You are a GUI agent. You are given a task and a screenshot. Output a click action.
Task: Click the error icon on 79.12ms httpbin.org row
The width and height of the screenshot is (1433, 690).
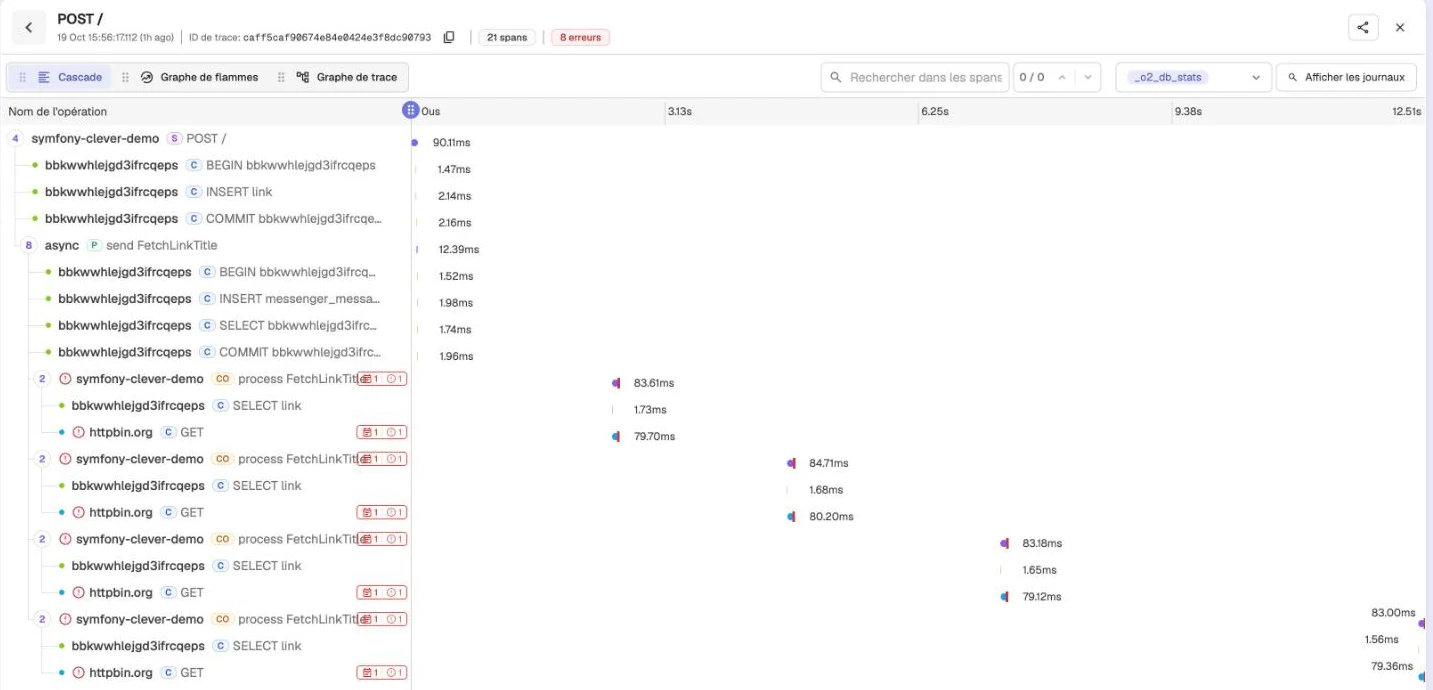(x=79, y=592)
